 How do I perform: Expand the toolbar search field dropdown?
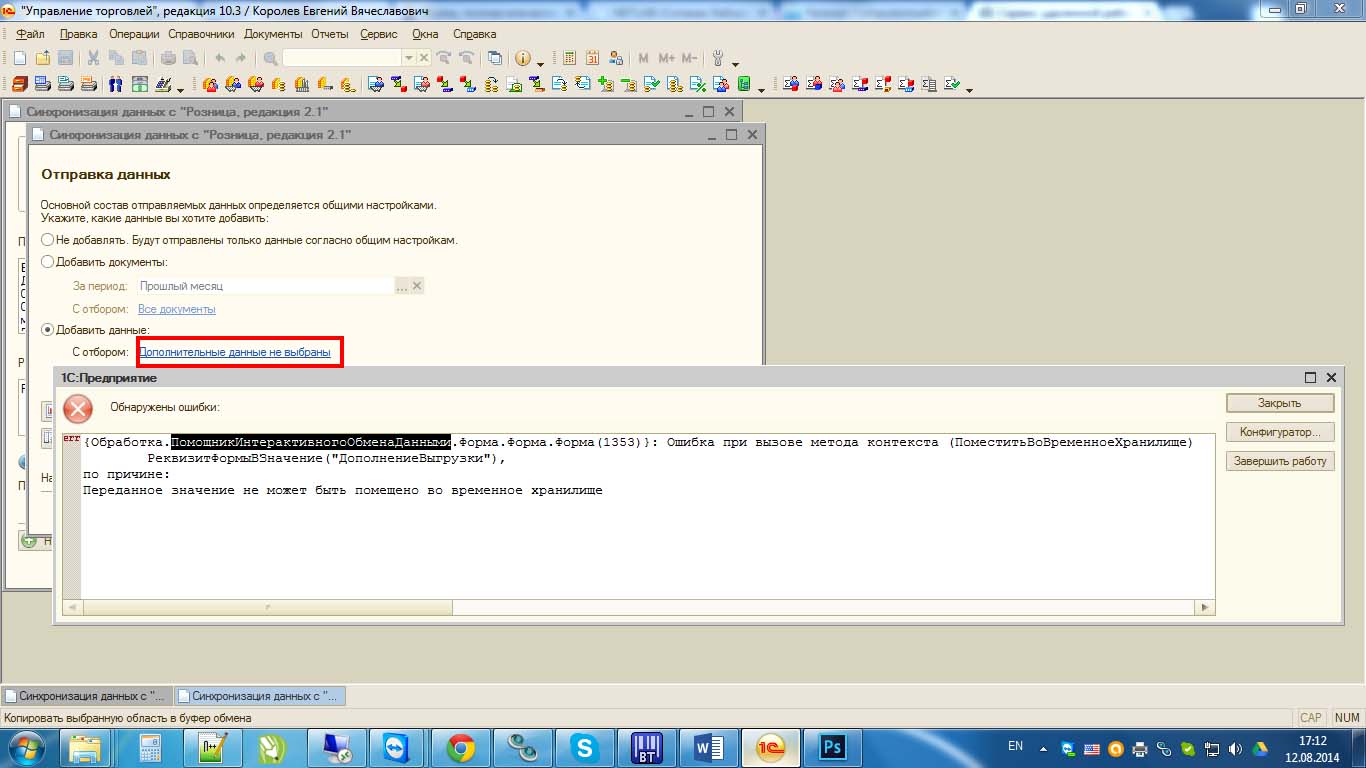click(x=408, y=59)
